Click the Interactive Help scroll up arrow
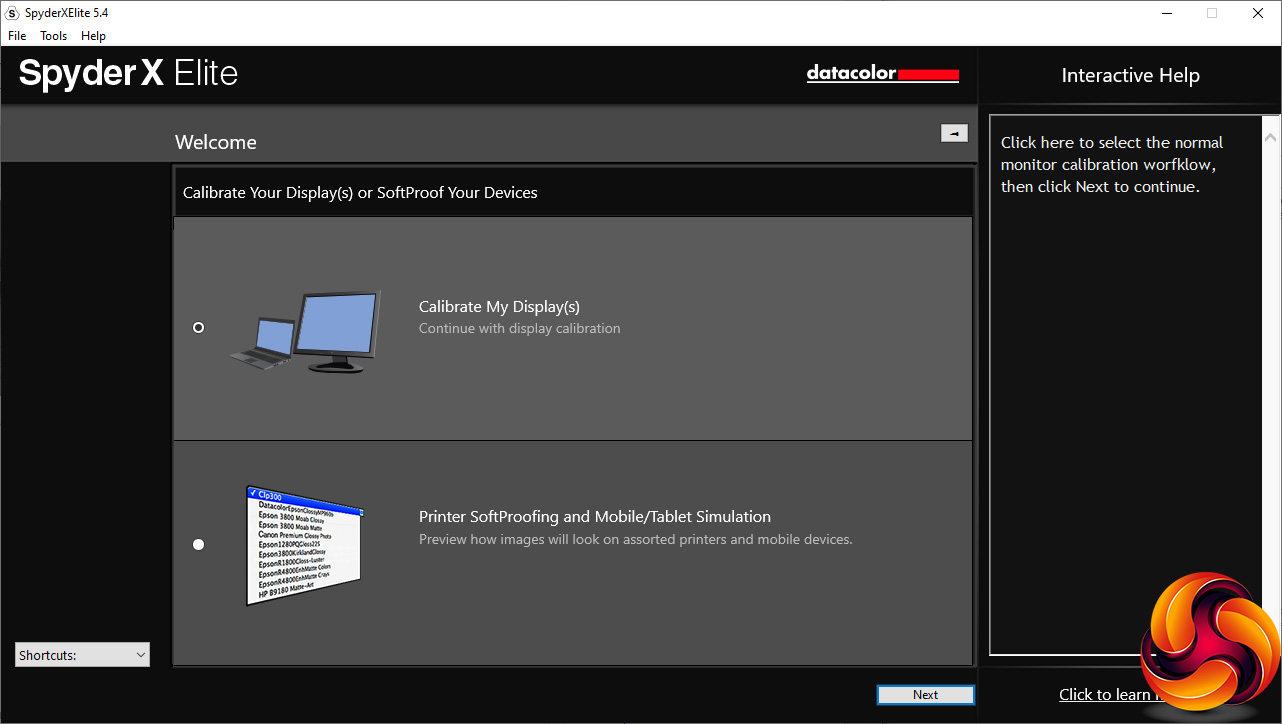 [1270, 136]
